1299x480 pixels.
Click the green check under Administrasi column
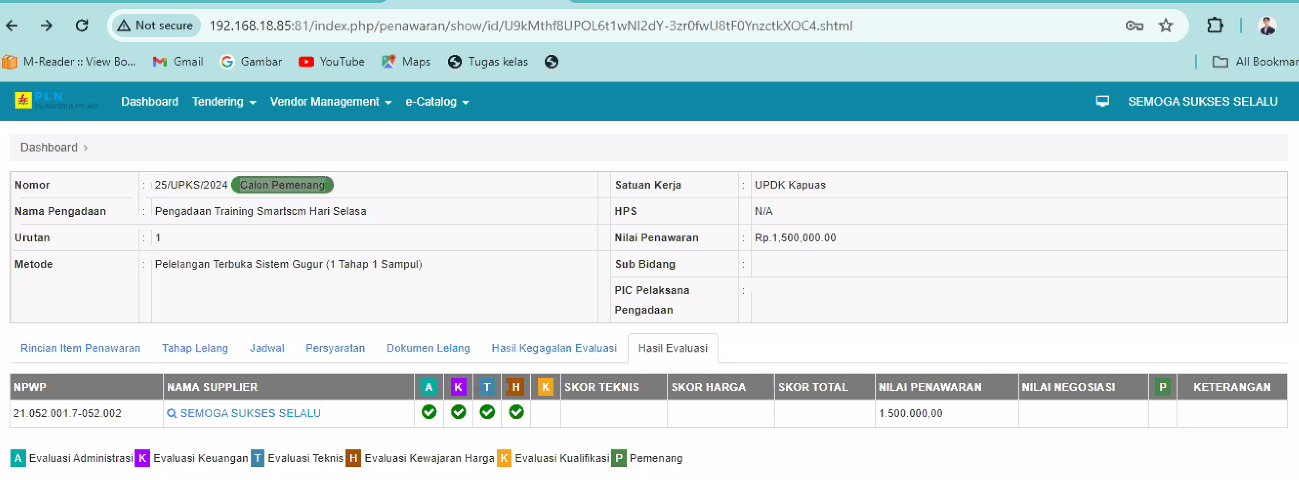(x=429, y=412)
